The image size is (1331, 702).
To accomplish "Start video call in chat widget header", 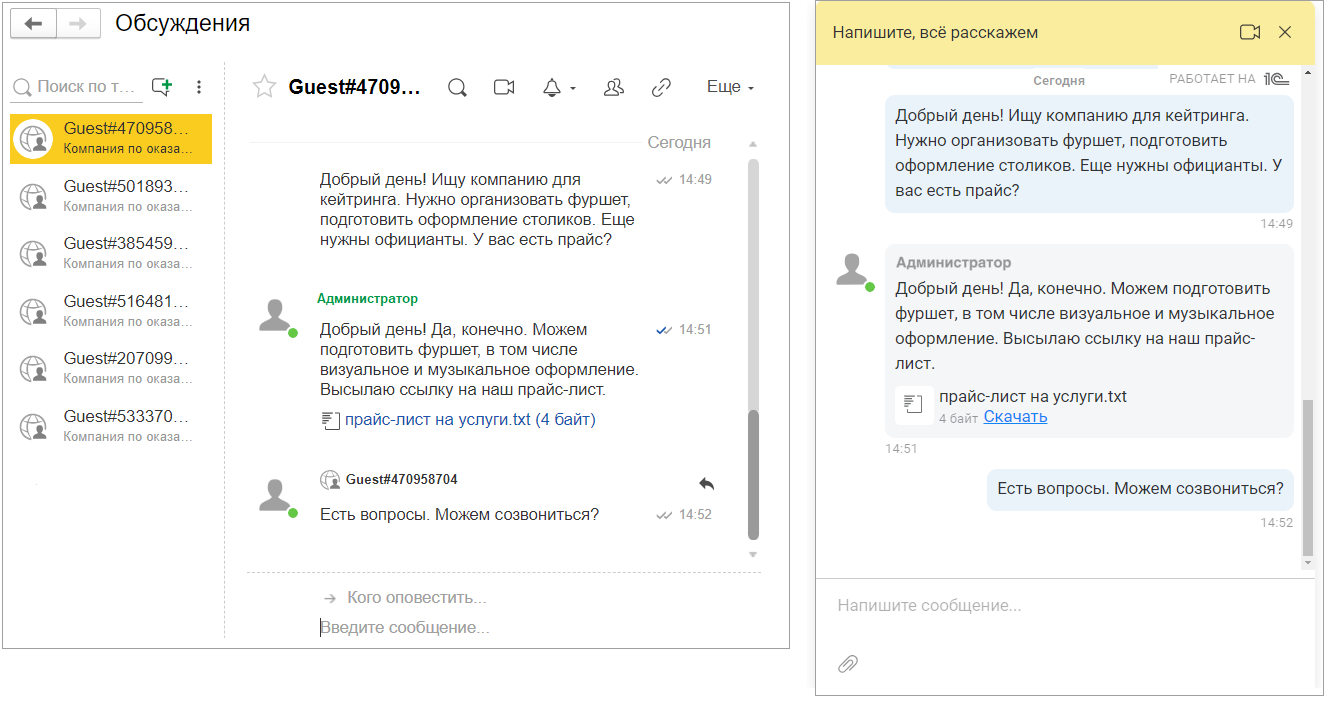I will coord(1249,33).
